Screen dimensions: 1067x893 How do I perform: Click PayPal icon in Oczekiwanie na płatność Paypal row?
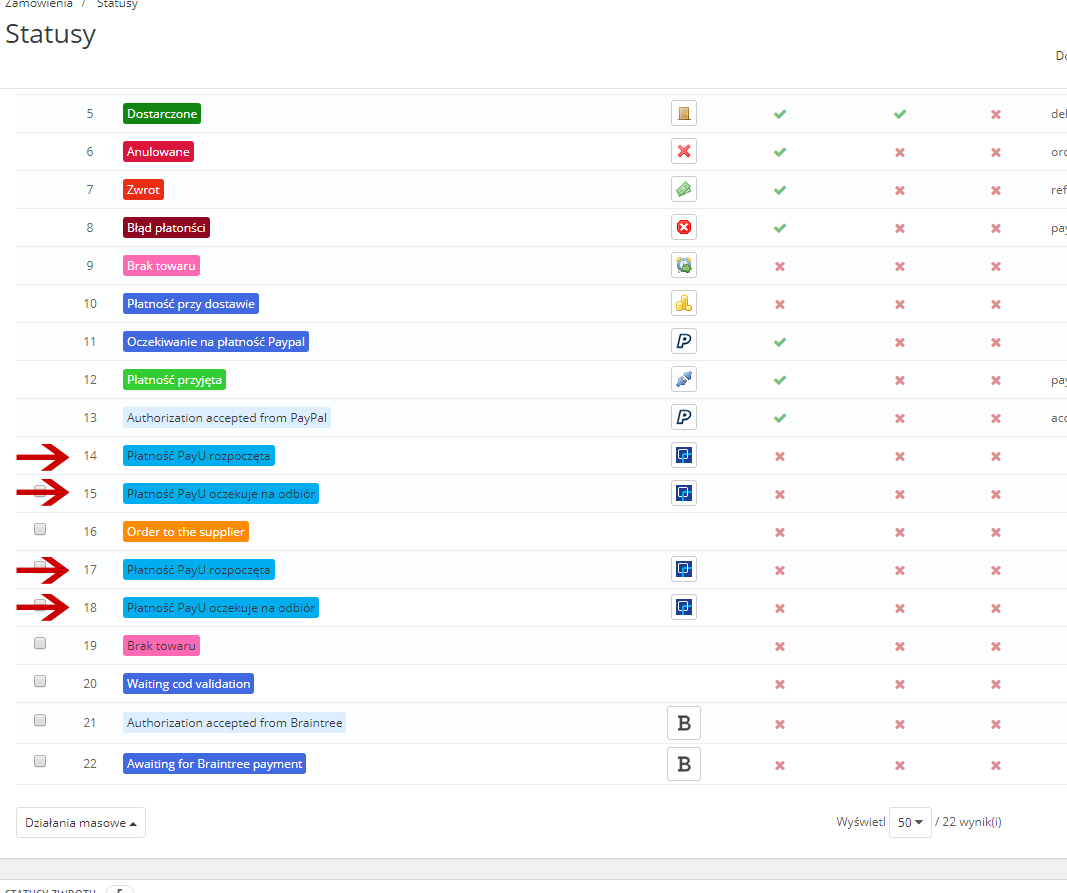point(684,342)
